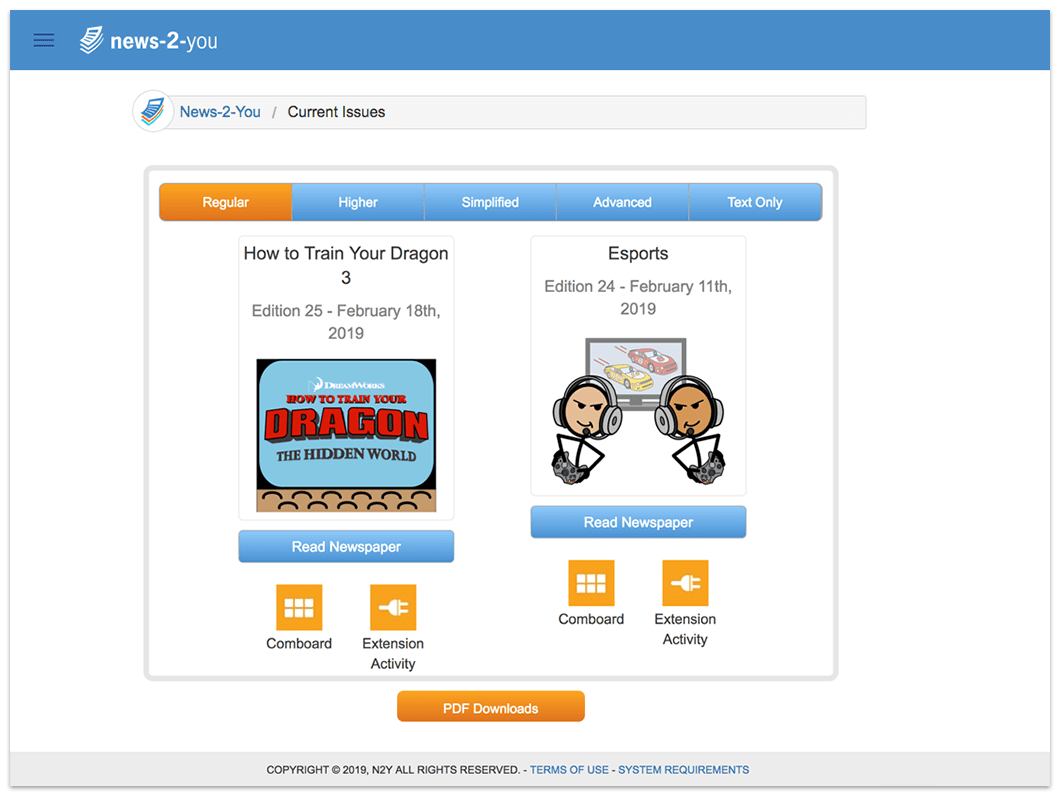Go to News-2-You breadcrumb link

(220, 112)
